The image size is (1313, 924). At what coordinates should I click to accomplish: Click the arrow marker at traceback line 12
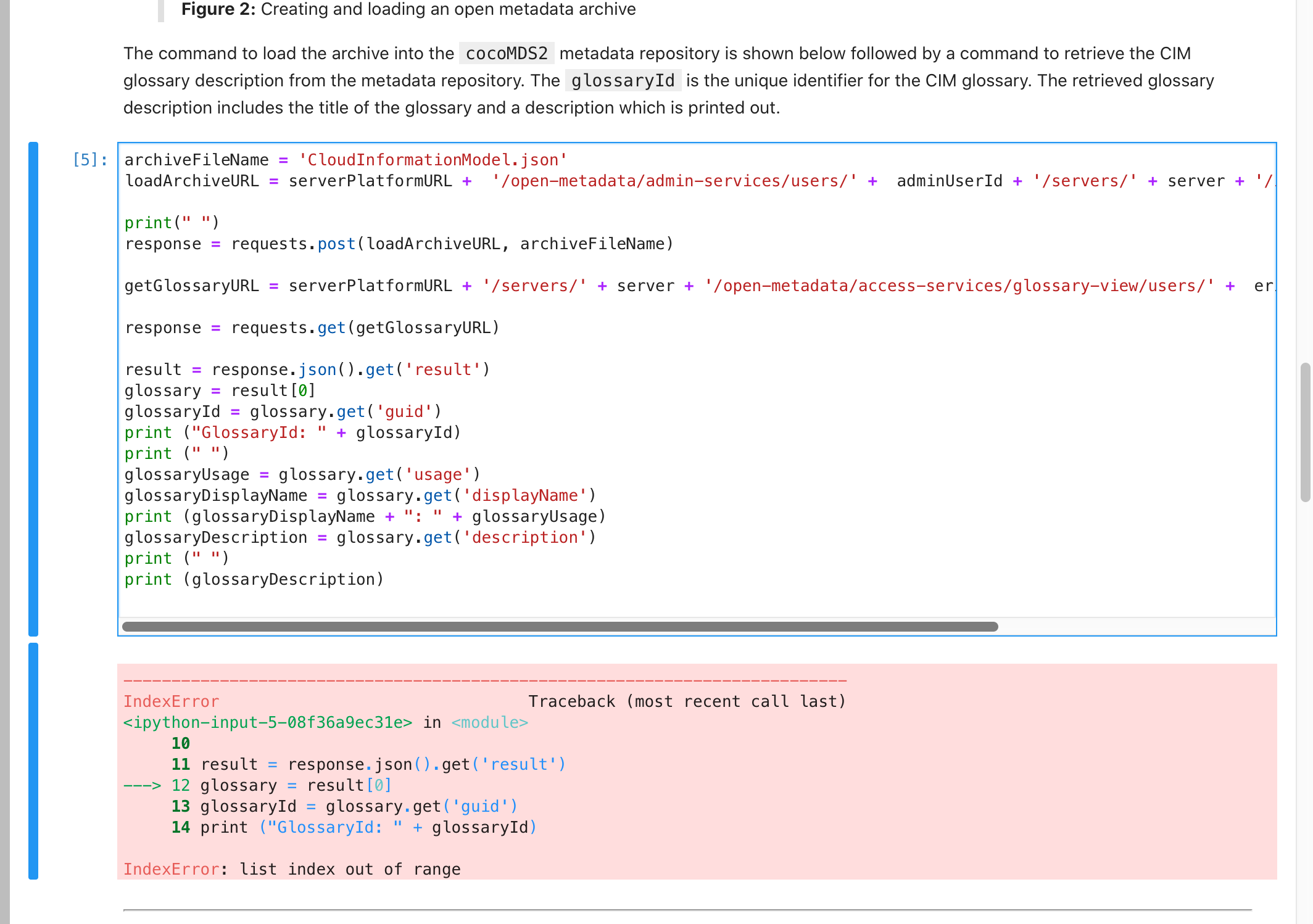tap(142, 785)
